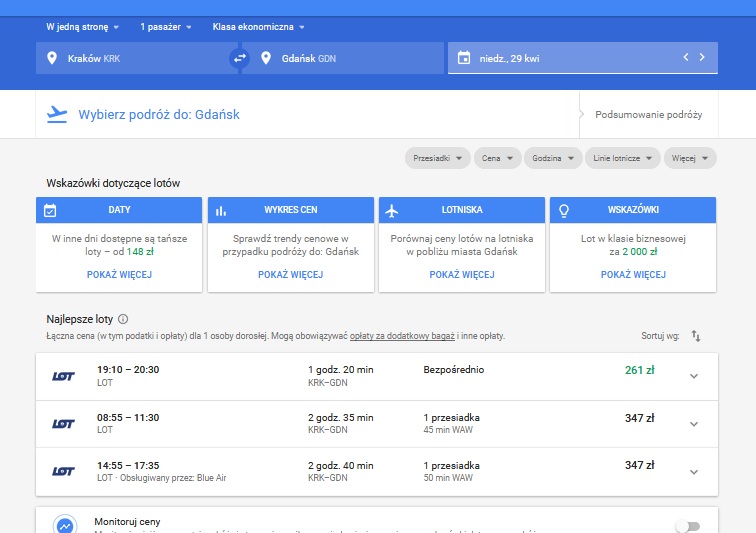Click the info icon beside Najlepsze loty
The height and width of the screenshot is (533, 756).
pyautogui.click(x=123, y=319)
